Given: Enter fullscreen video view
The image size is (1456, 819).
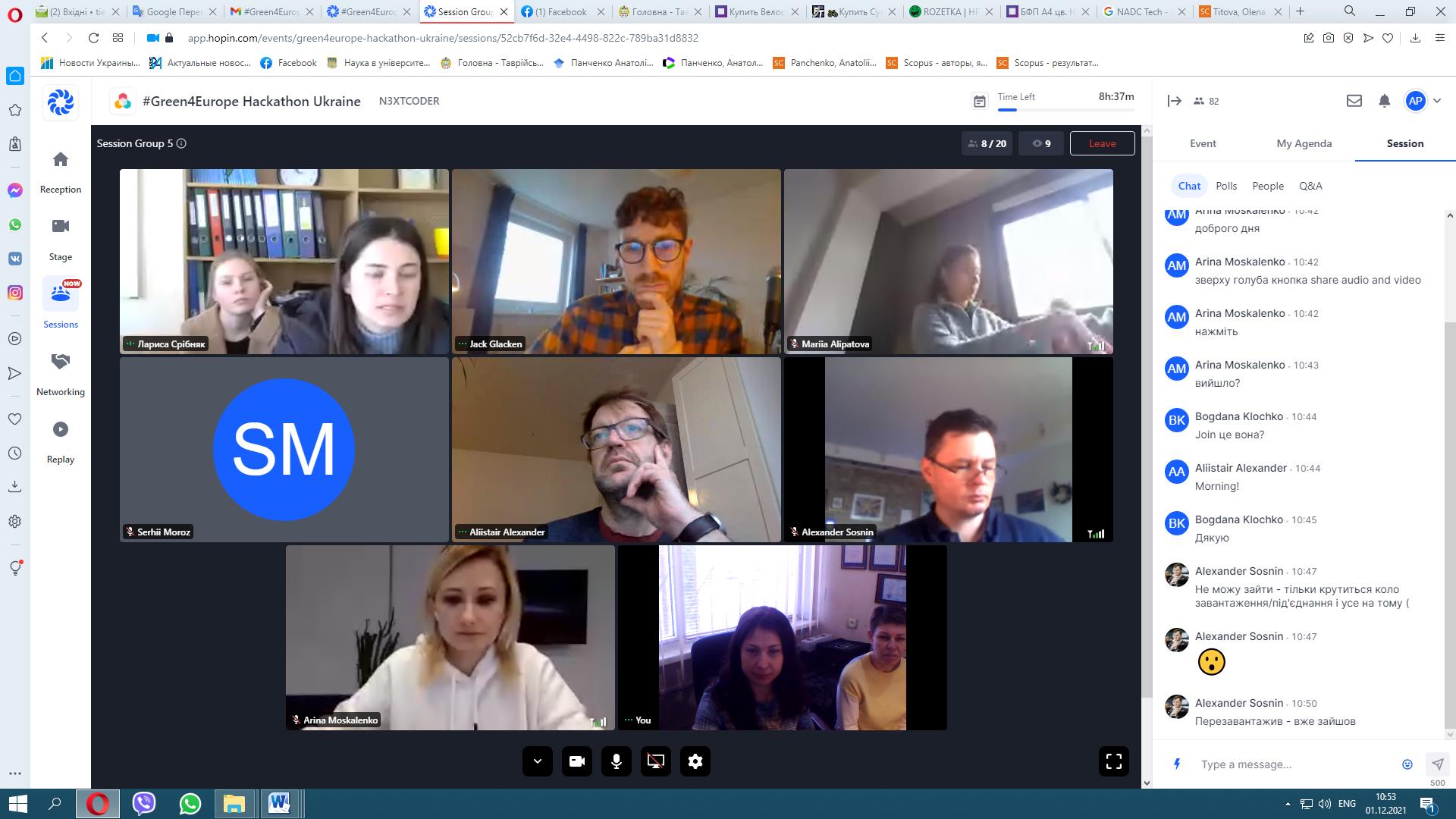Looking at the screenshot, I should click(x=1113, y=761).
